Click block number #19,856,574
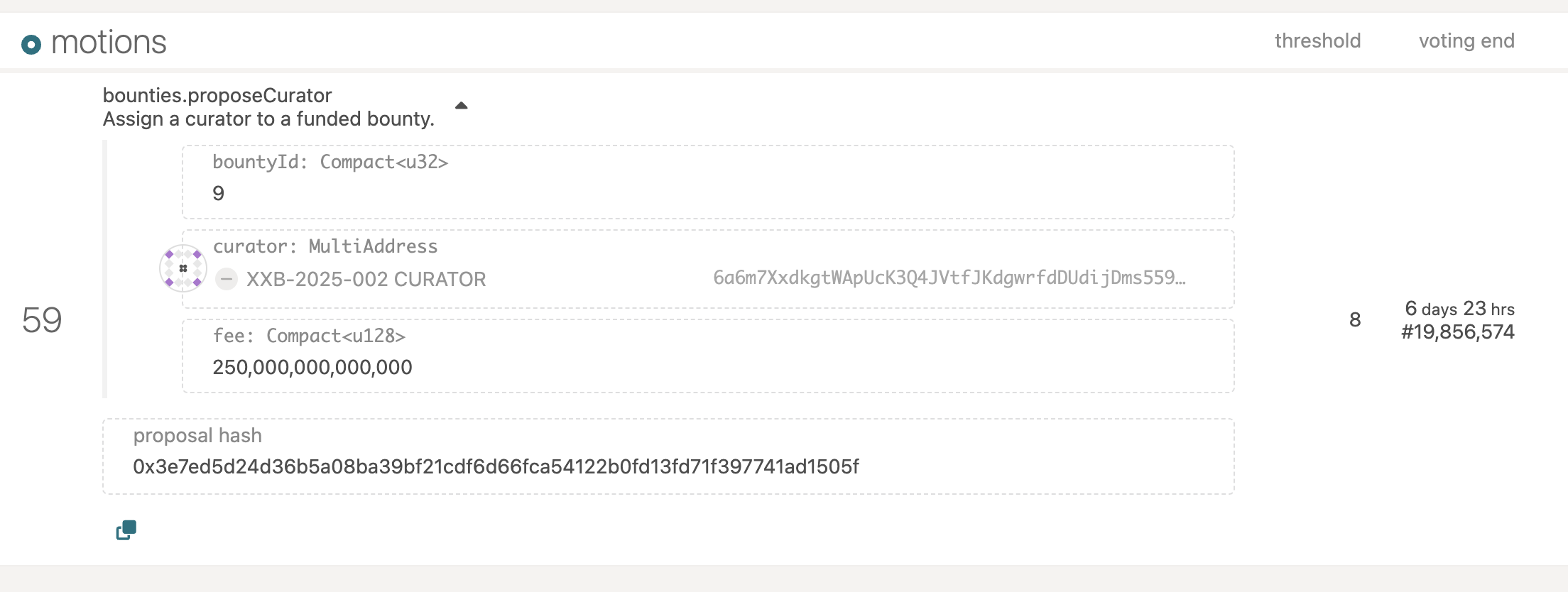The height and width of the screenshot is (592, 1568). point(1457,332)
